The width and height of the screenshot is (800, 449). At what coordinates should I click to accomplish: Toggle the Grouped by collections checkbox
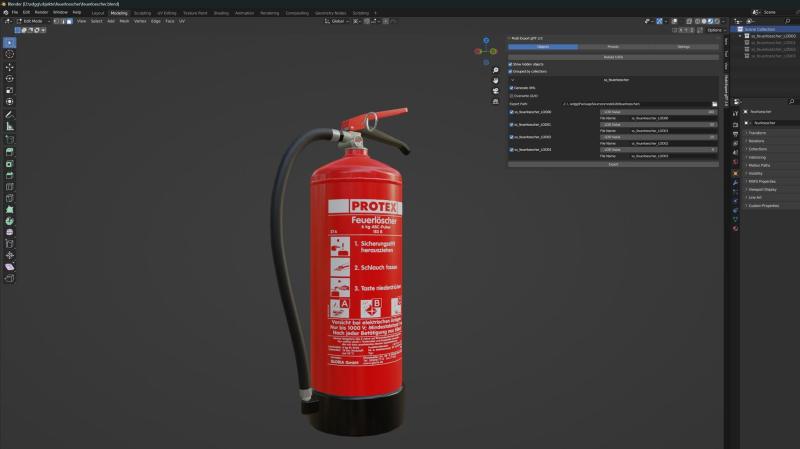(510, 71)
